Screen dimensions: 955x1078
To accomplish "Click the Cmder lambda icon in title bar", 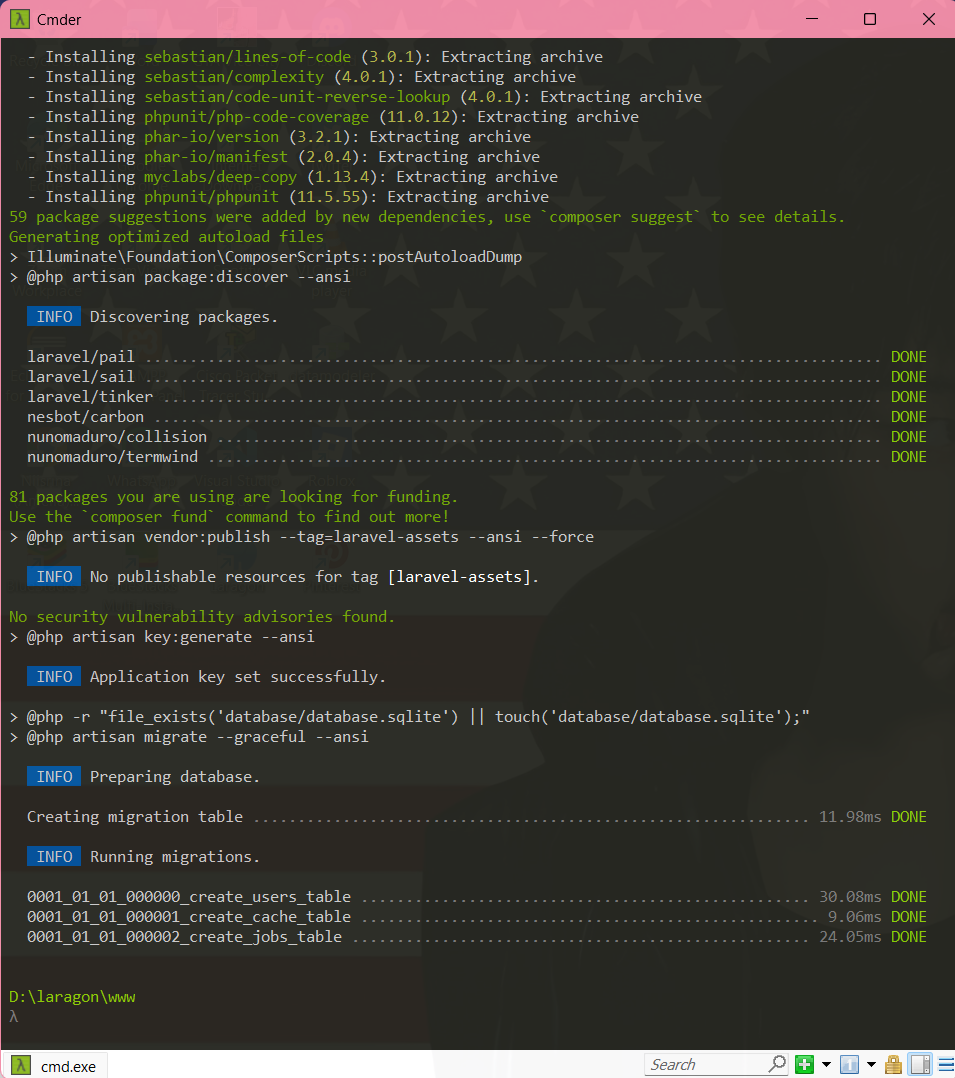I will [19, 19].
